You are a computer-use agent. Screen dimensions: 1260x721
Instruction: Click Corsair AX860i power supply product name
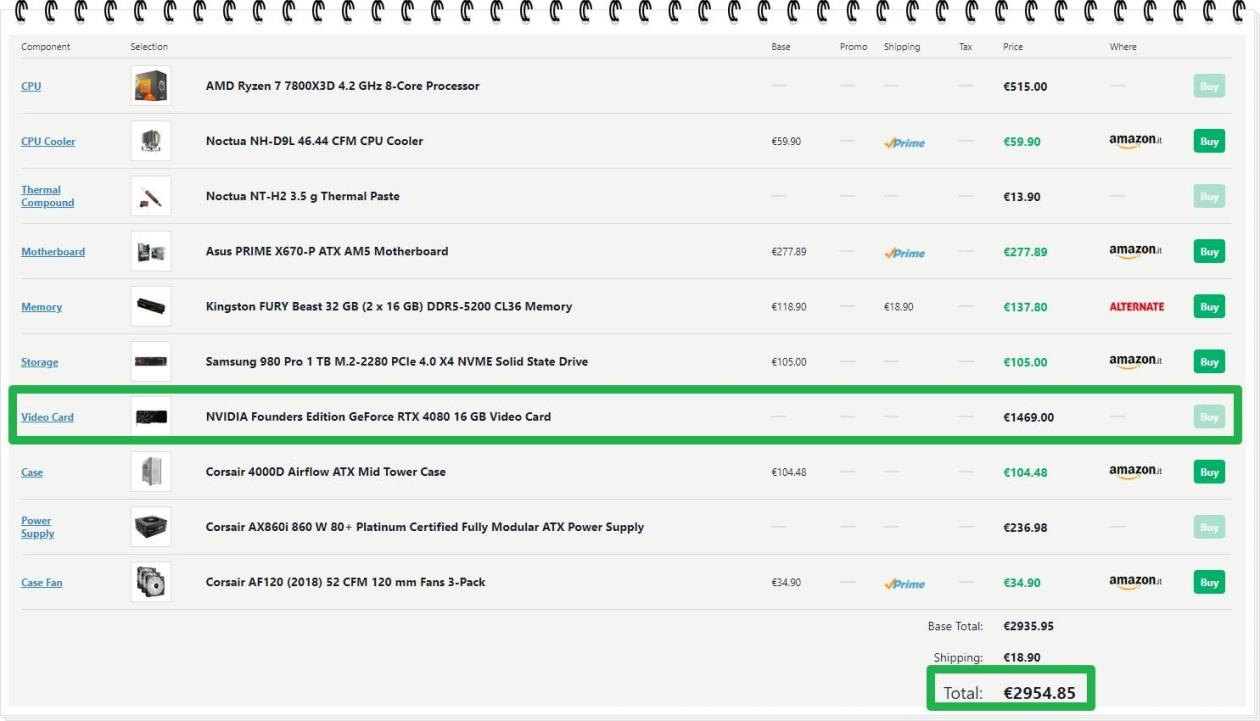pyautogui.click(x=424, y=527)
